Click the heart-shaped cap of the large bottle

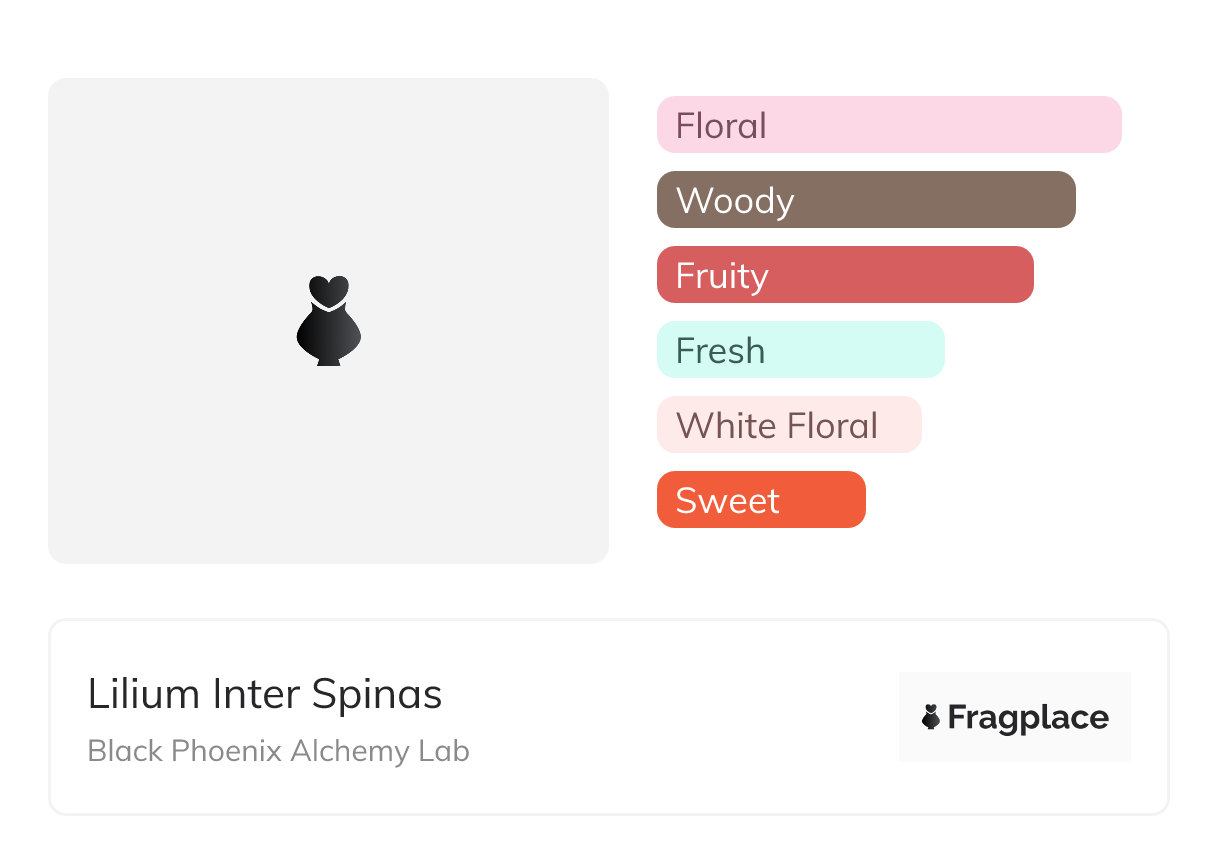tap(328, 289)
